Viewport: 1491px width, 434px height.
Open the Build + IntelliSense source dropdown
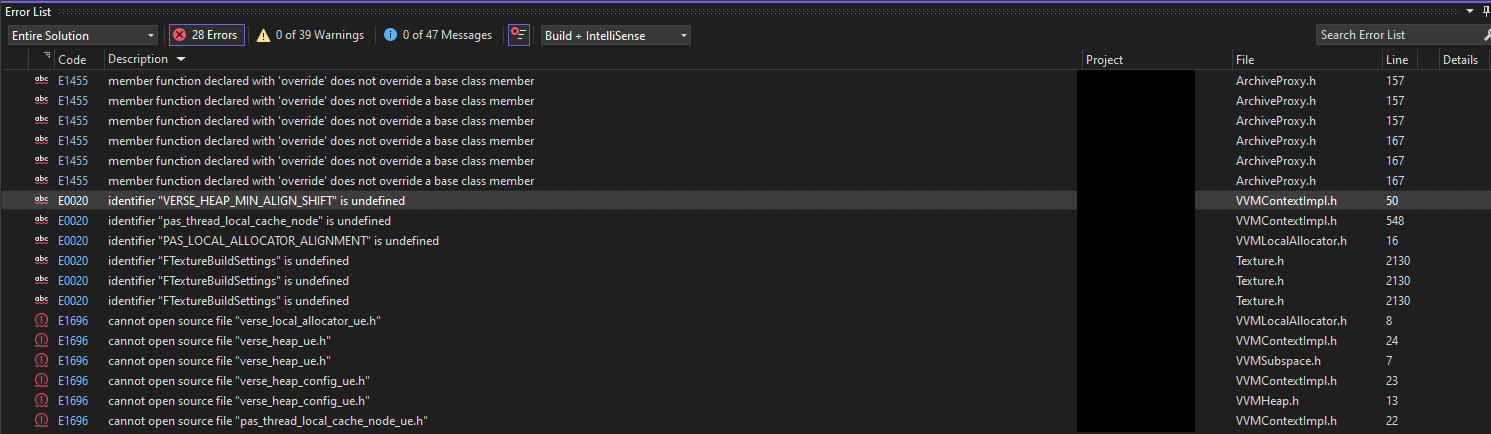point(615,35)
